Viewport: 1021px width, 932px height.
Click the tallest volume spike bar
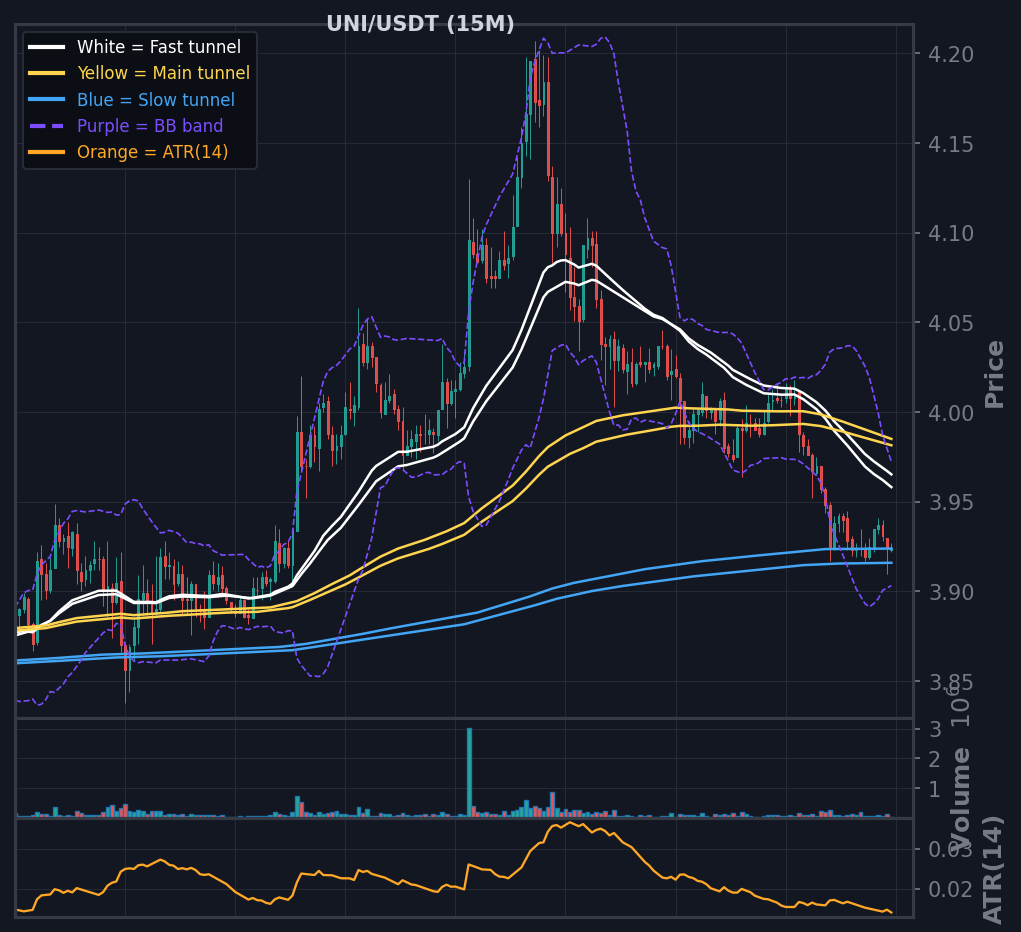pyautogui.click(x=469, y=772)
